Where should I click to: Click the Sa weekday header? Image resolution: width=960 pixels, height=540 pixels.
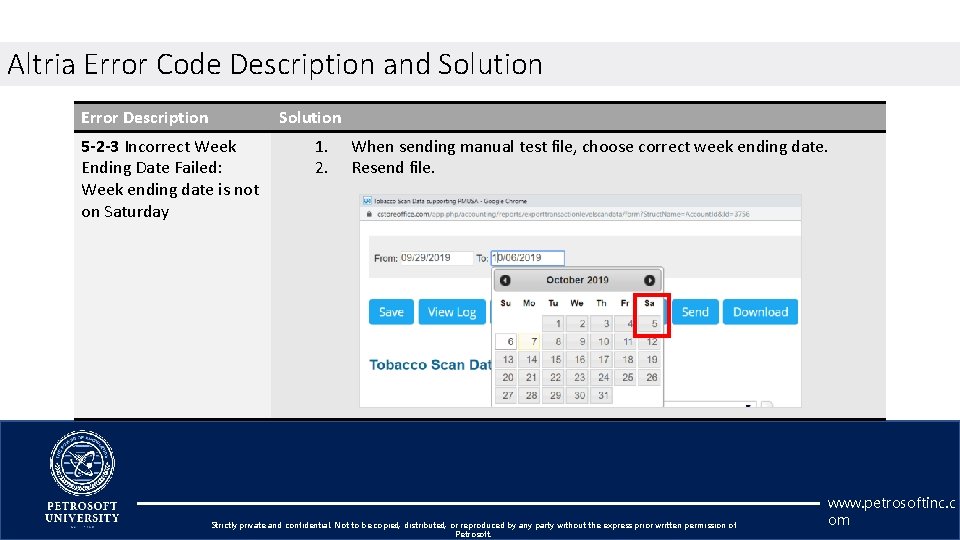tap(649, 303)
